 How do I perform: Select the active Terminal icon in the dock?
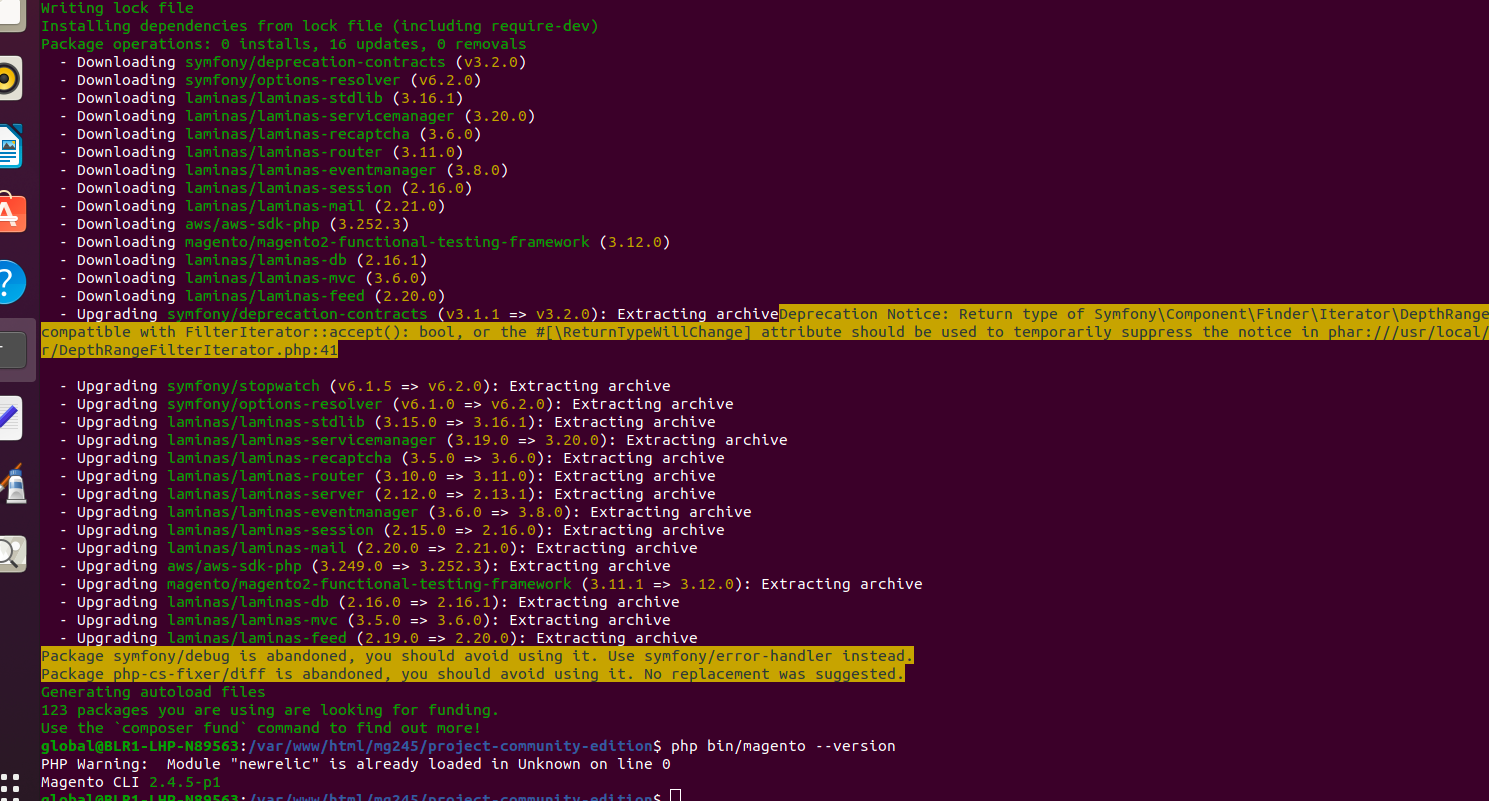point(12,350)
